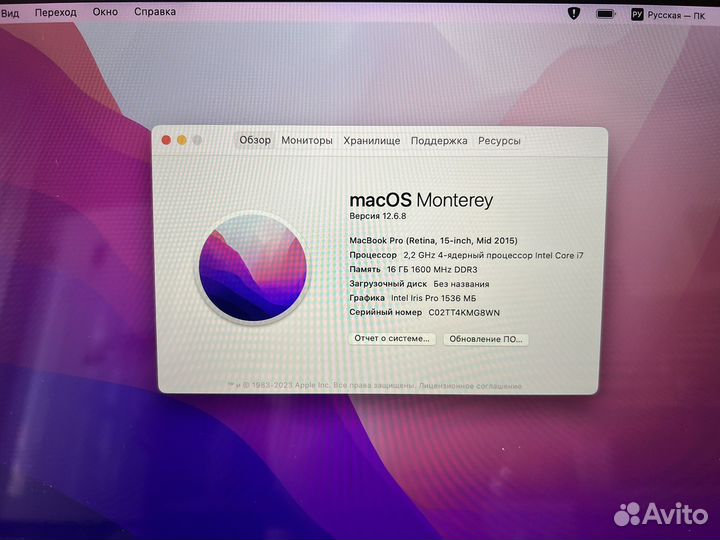Image resolution: width=720 pixels, height=540 pixels.
Task: Click MacBook Pro (Retina, 15-inch, Mid 2015) text
Action: coord(433,241)
